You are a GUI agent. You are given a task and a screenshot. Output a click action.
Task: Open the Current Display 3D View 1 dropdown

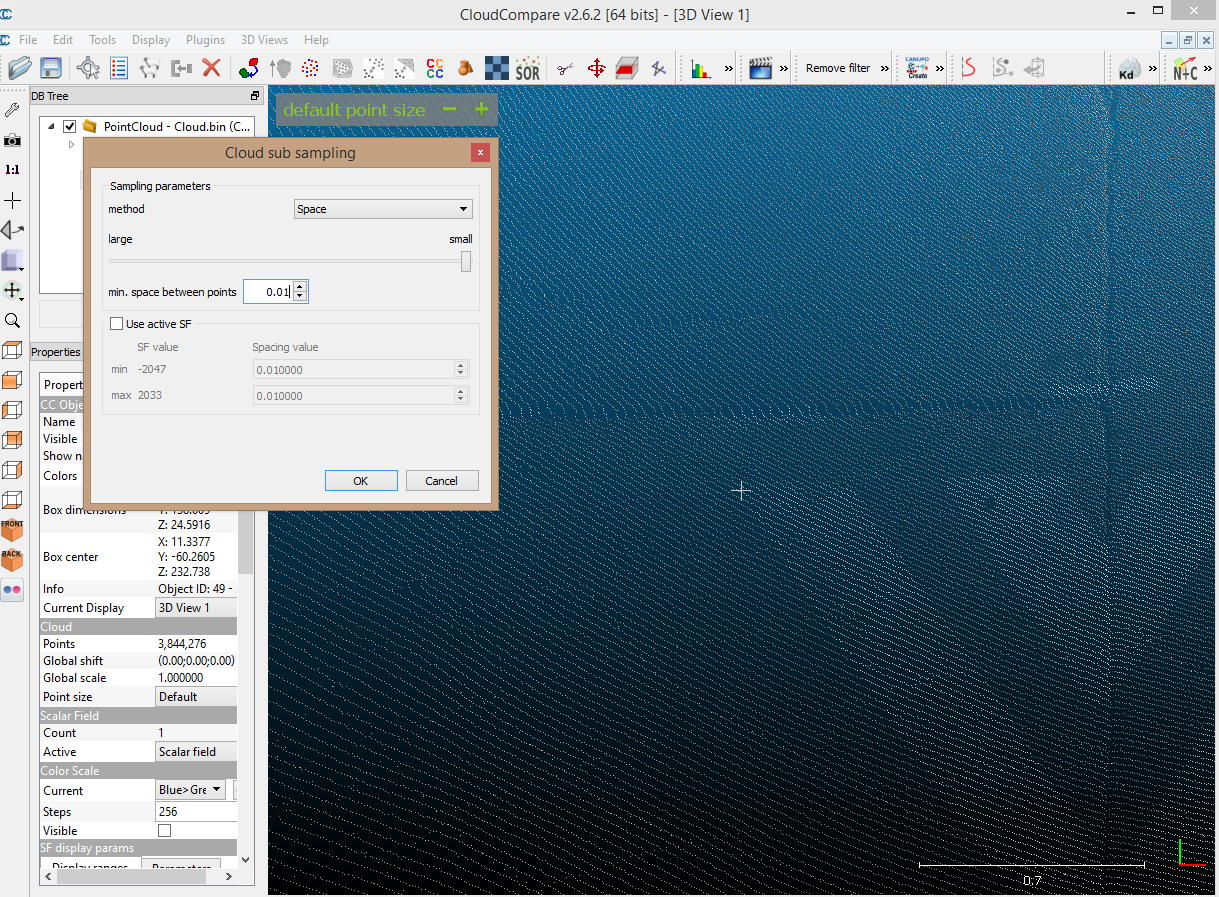[x=197, y=608]
